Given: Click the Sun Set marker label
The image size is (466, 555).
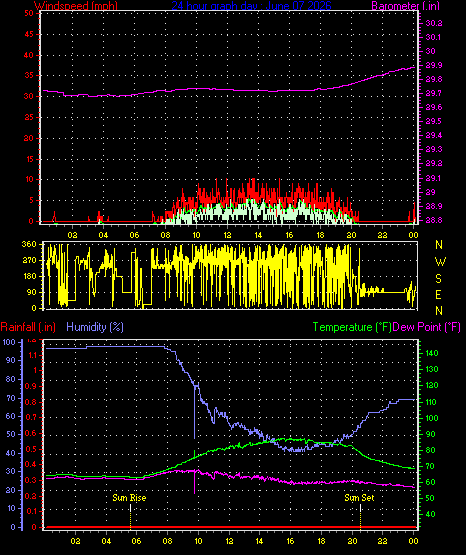Looking at the screenshot, I should click(x=359, y=498).
